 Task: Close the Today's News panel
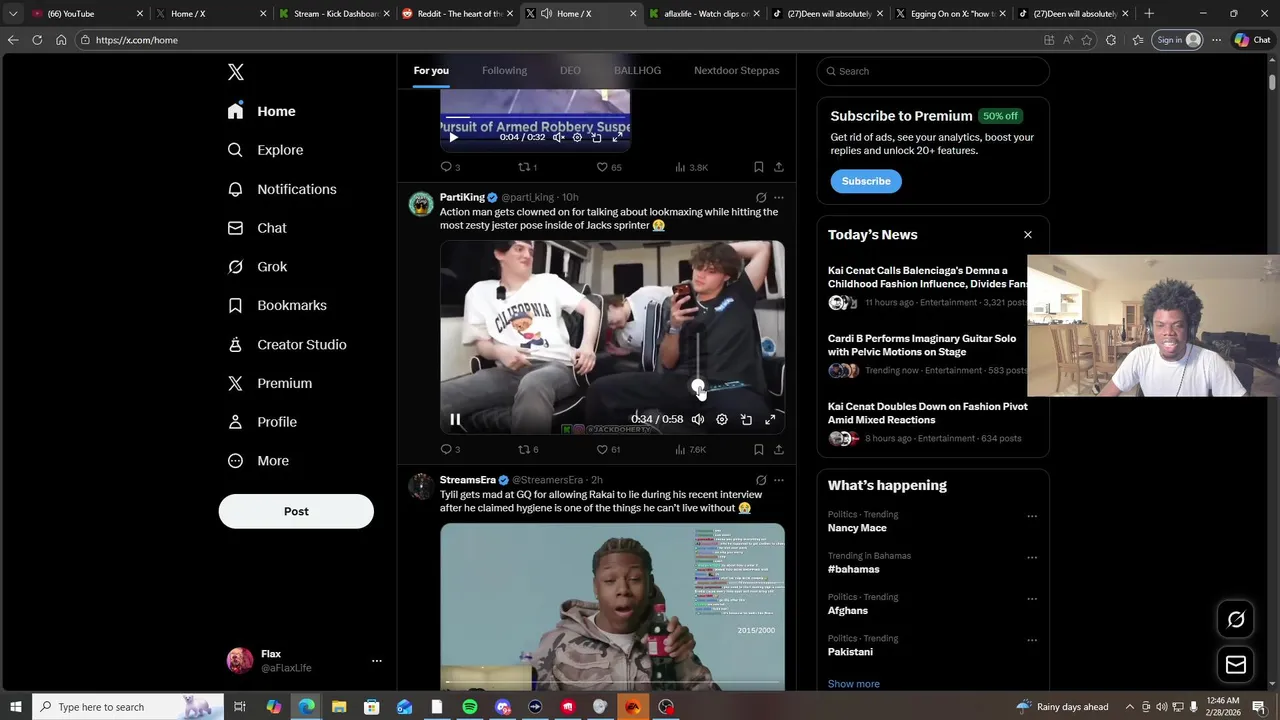pos(1027,235)
